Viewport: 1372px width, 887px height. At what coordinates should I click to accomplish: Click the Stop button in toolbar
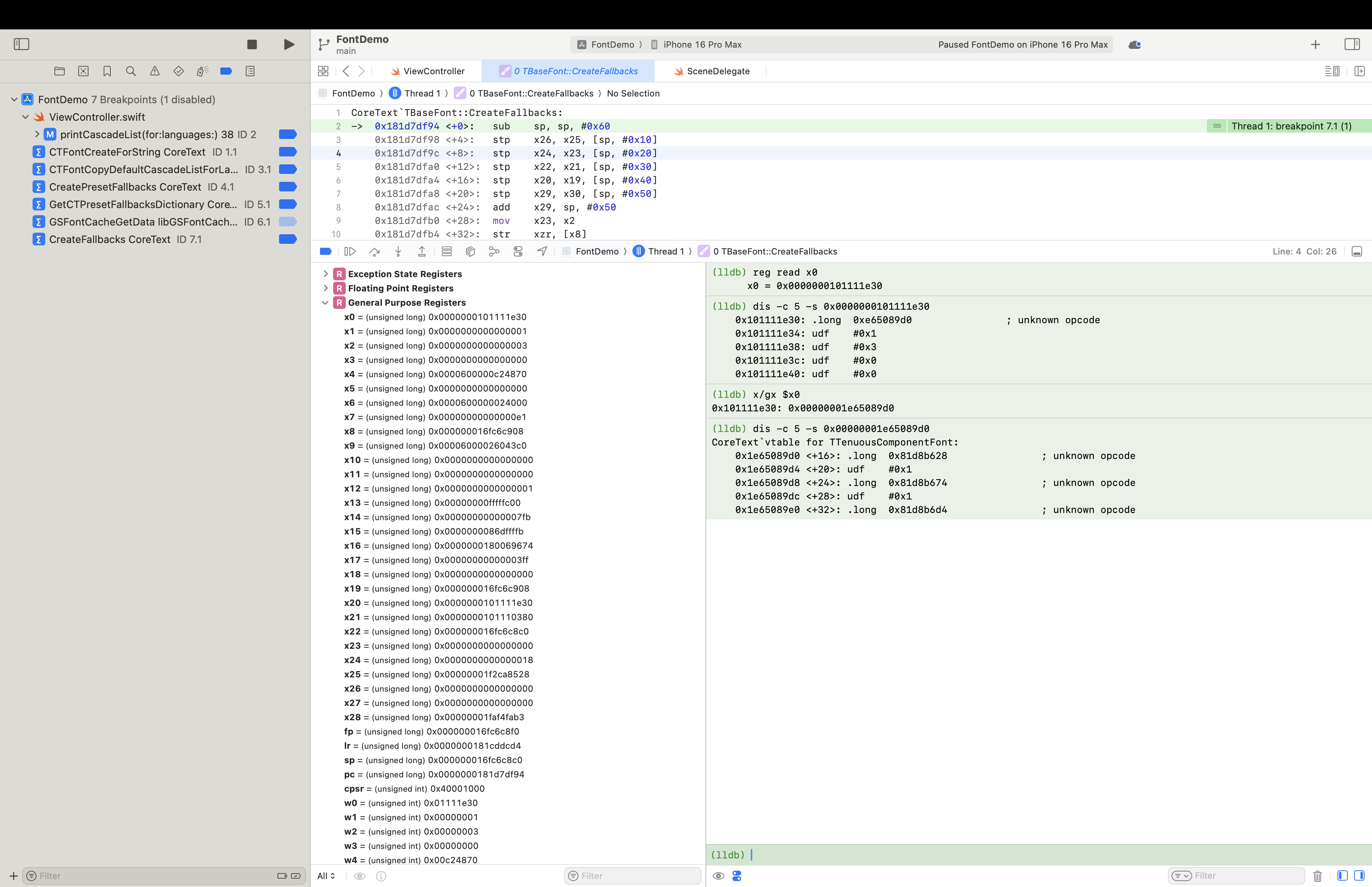[252, 44]
